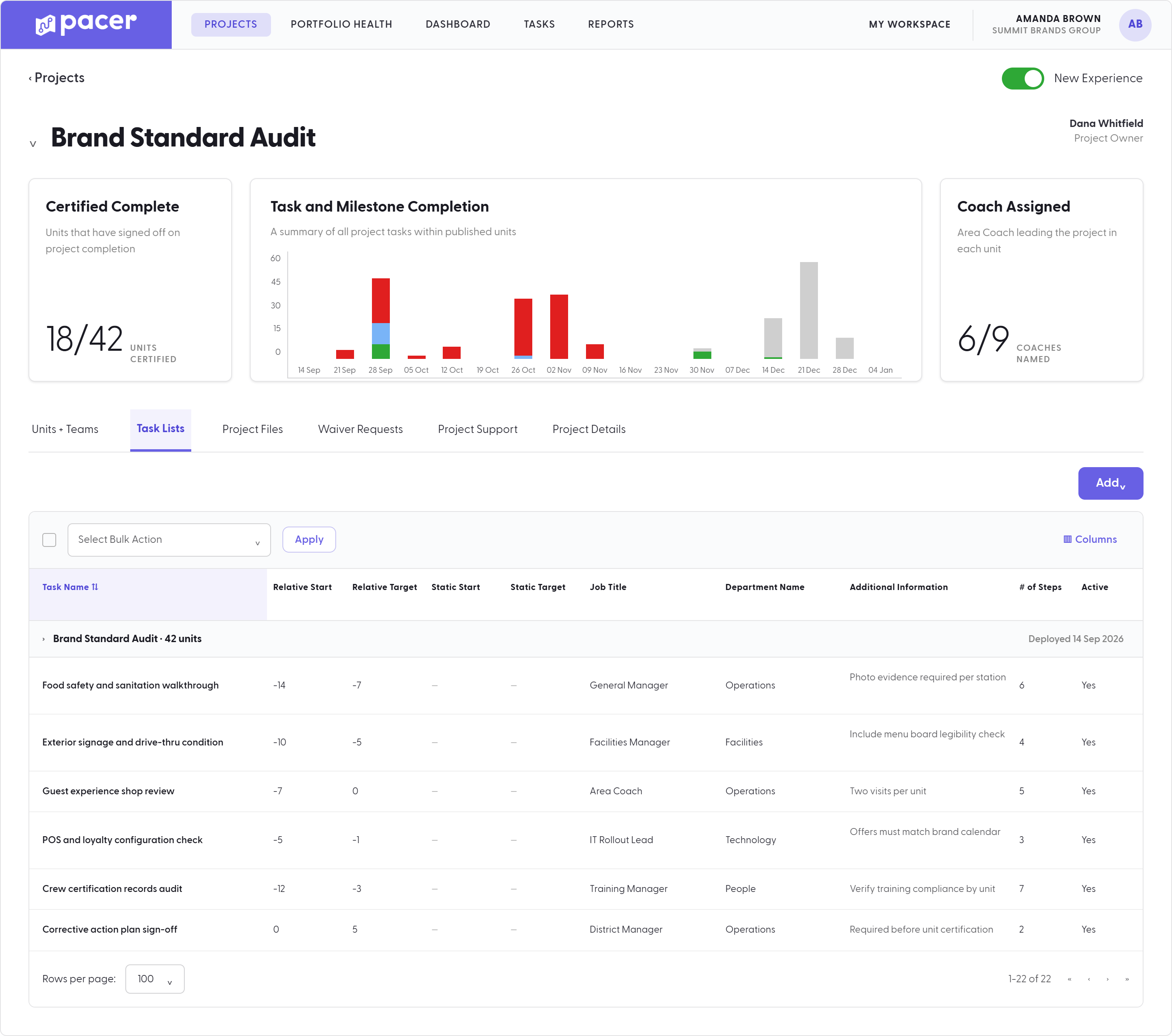The image size is (1172, 1036).
Task: Click the tall gray 21 Dec chart bar
Action: (809, 310)
